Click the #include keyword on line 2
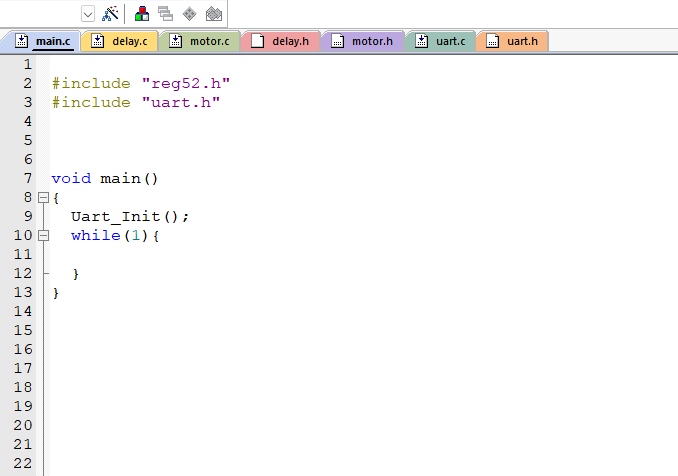Image resolution: width=678 pixels, height=476 pixels. point(91,83)
